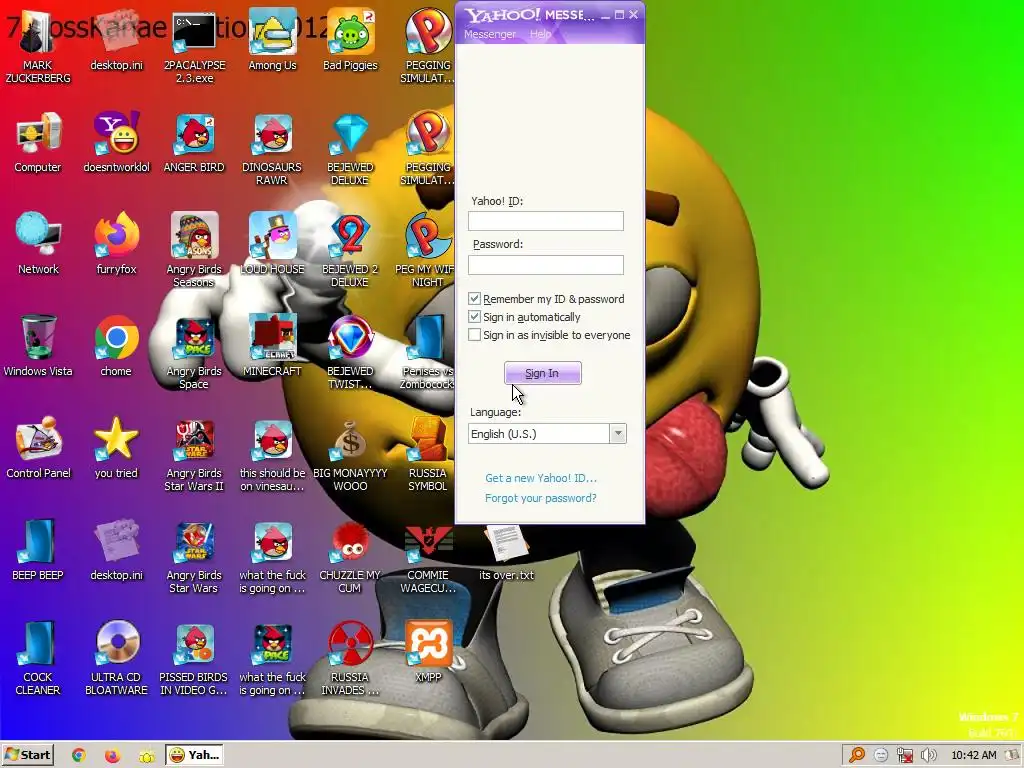The height and width of the screenshot is (768, 1024).
Task: Open the MARK ZUCKERBERG desktop icon
Action: pos(37,46)
